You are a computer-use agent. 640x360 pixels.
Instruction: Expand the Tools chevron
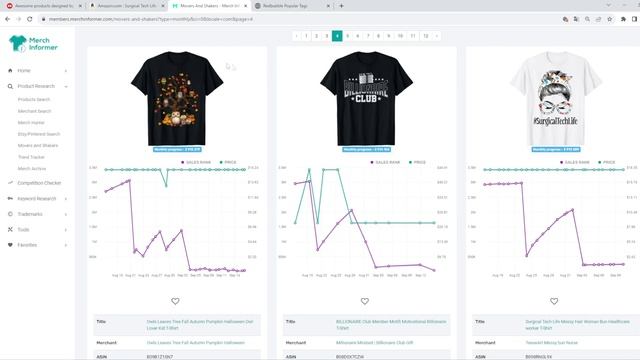(x=66, y=229)
